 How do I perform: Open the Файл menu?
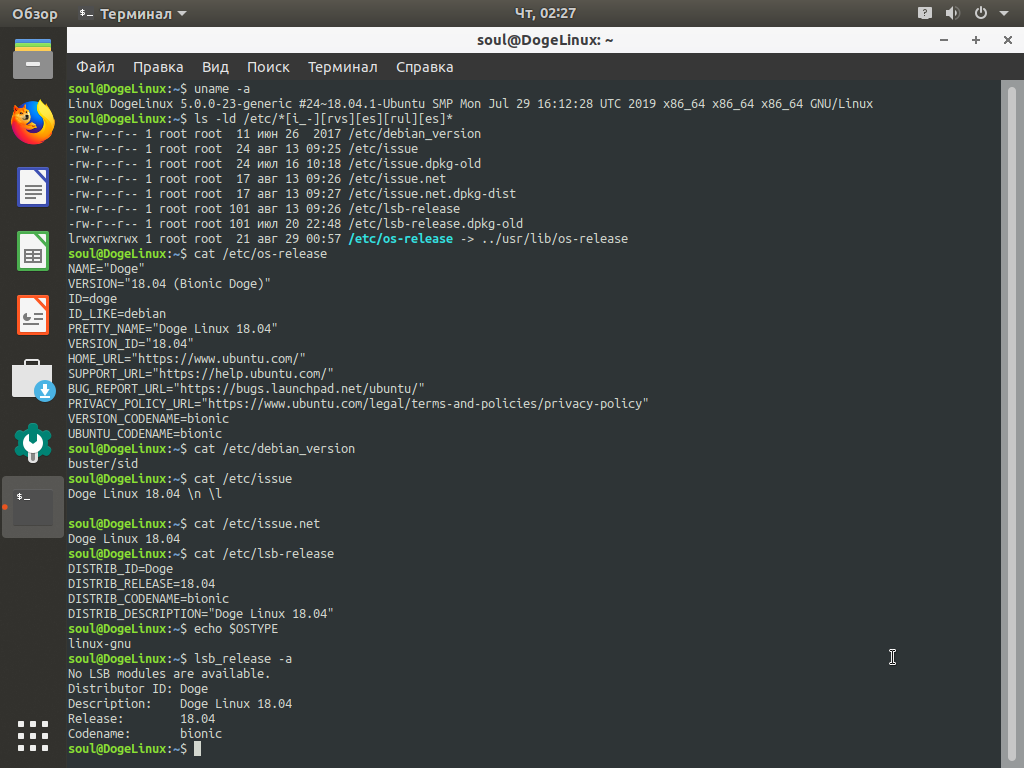(x=95, y=67)
